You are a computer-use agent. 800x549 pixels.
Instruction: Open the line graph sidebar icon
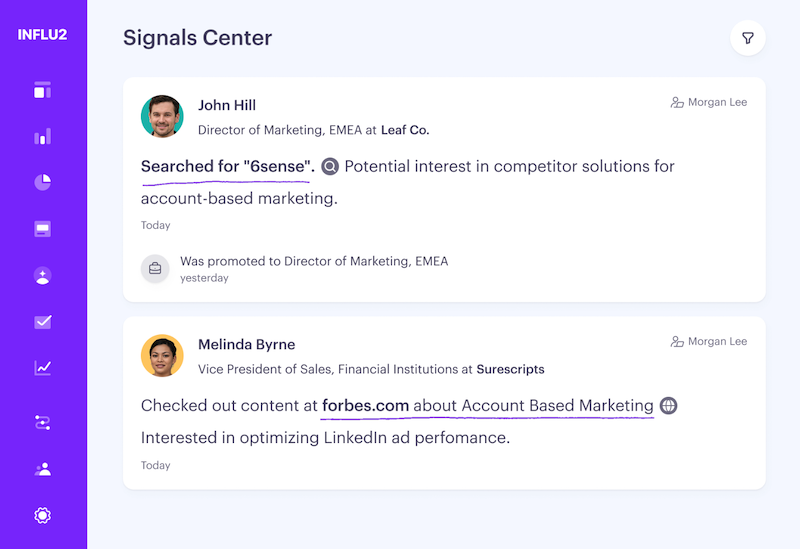pyautogui.click(x=42, y=368)
